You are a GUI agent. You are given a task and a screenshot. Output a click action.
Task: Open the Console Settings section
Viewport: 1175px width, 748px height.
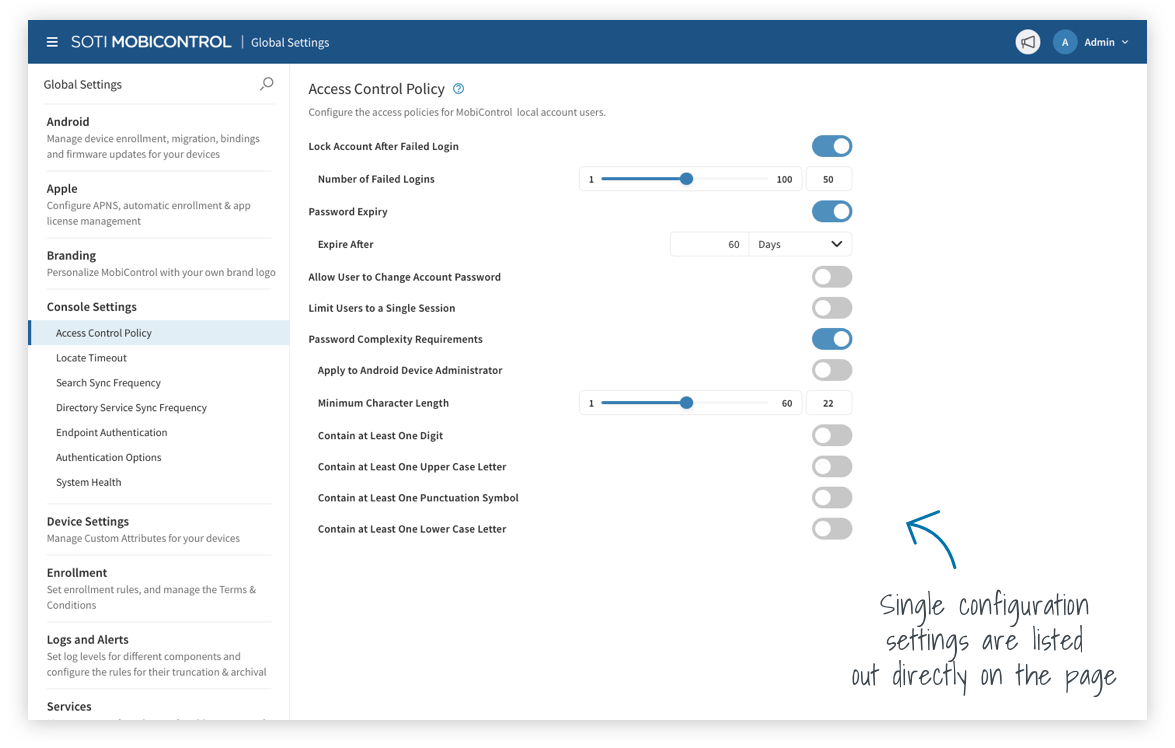pyautogui.click(x=93, y=306)
